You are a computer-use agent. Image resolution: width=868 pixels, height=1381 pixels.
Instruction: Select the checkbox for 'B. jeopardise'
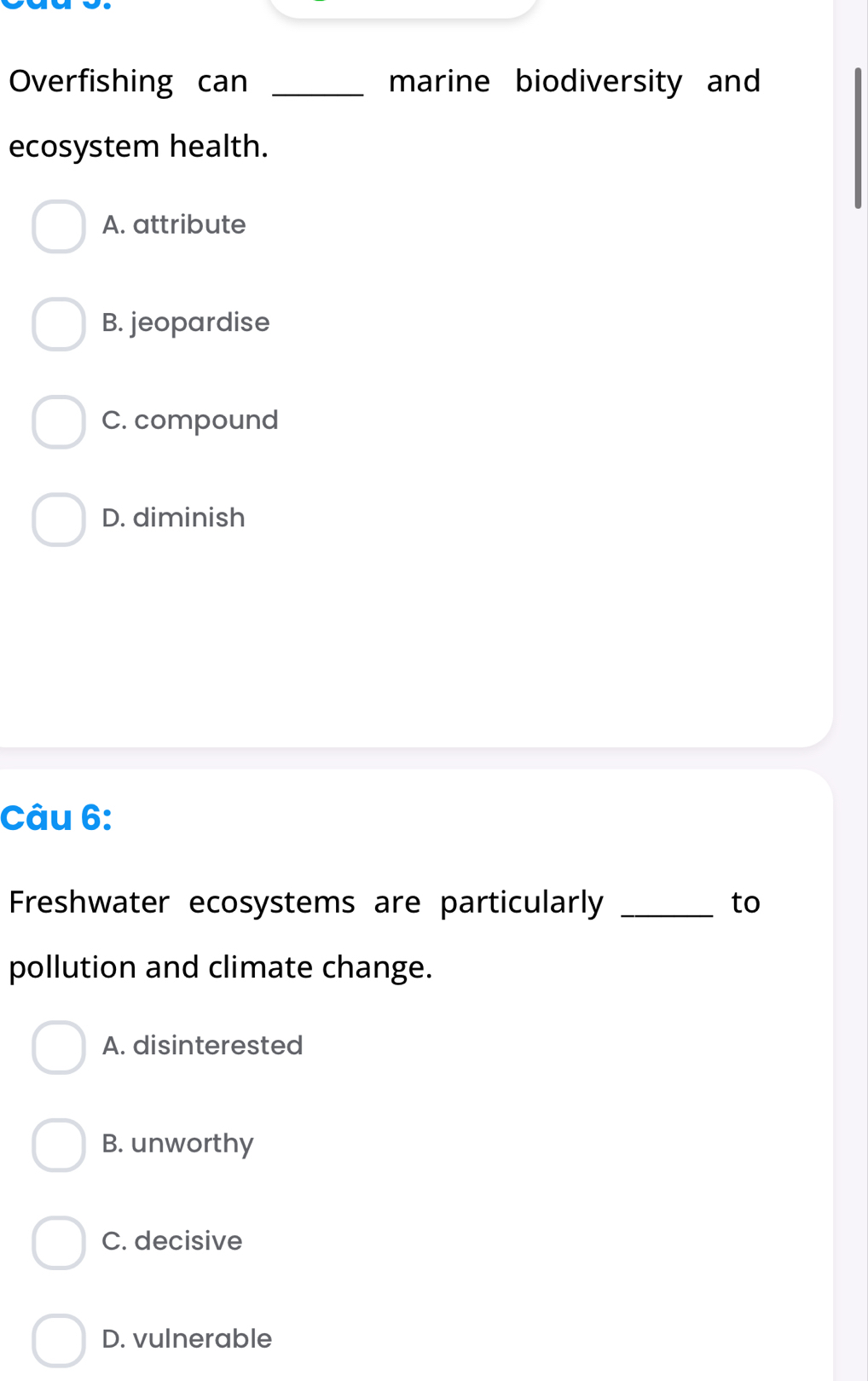pyautogui.click(x=59, y=324)
